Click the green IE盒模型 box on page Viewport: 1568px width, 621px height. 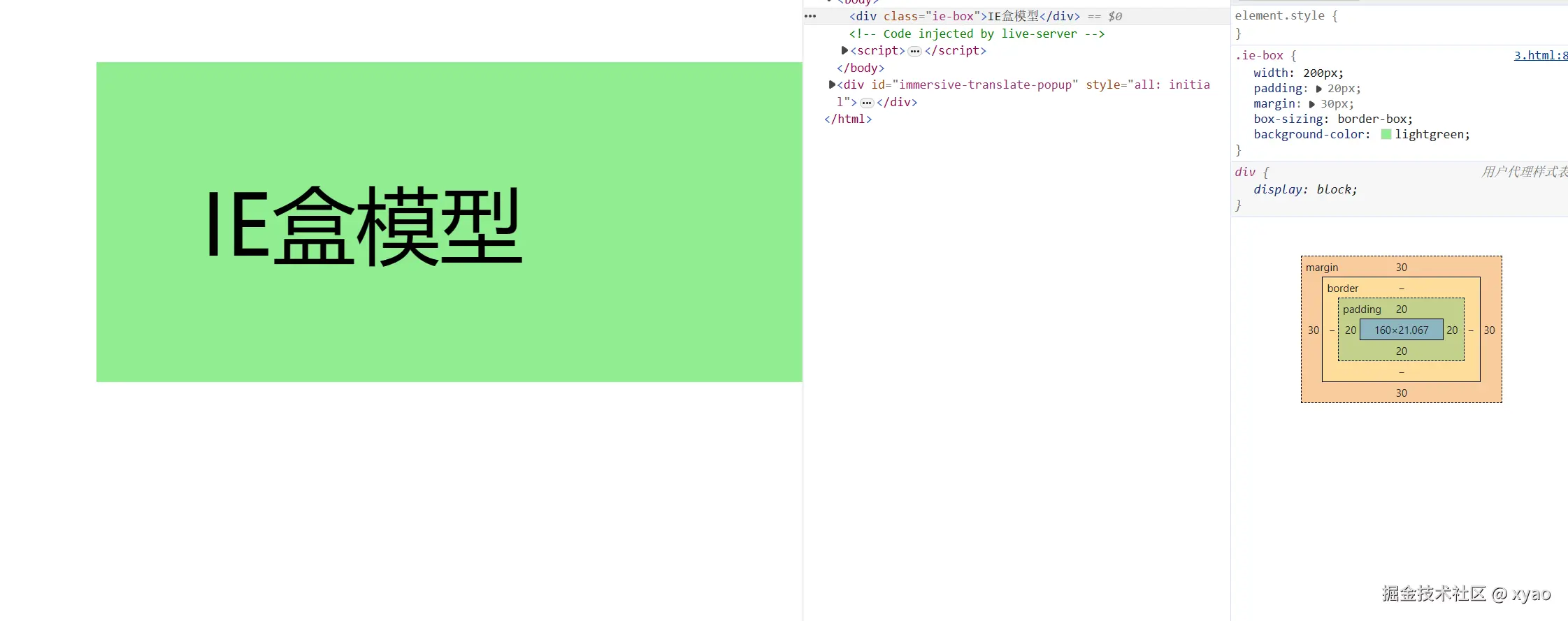[449, 222]
